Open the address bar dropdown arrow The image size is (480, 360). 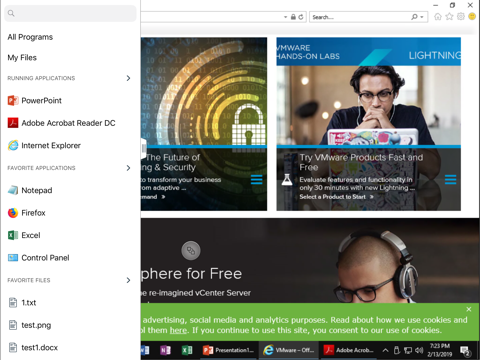tap(285, 17)
